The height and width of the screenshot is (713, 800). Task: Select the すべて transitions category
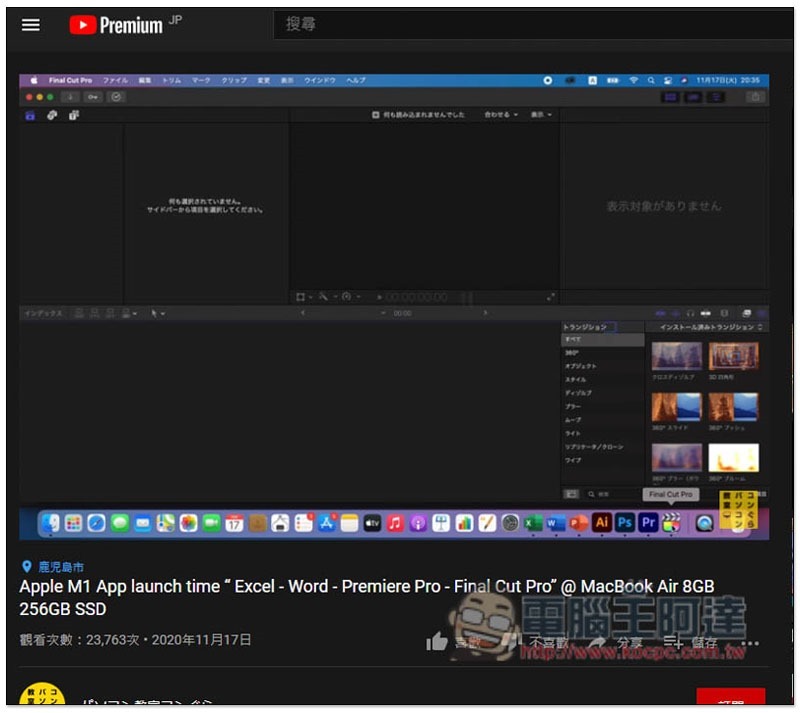(x=602, y=339)
